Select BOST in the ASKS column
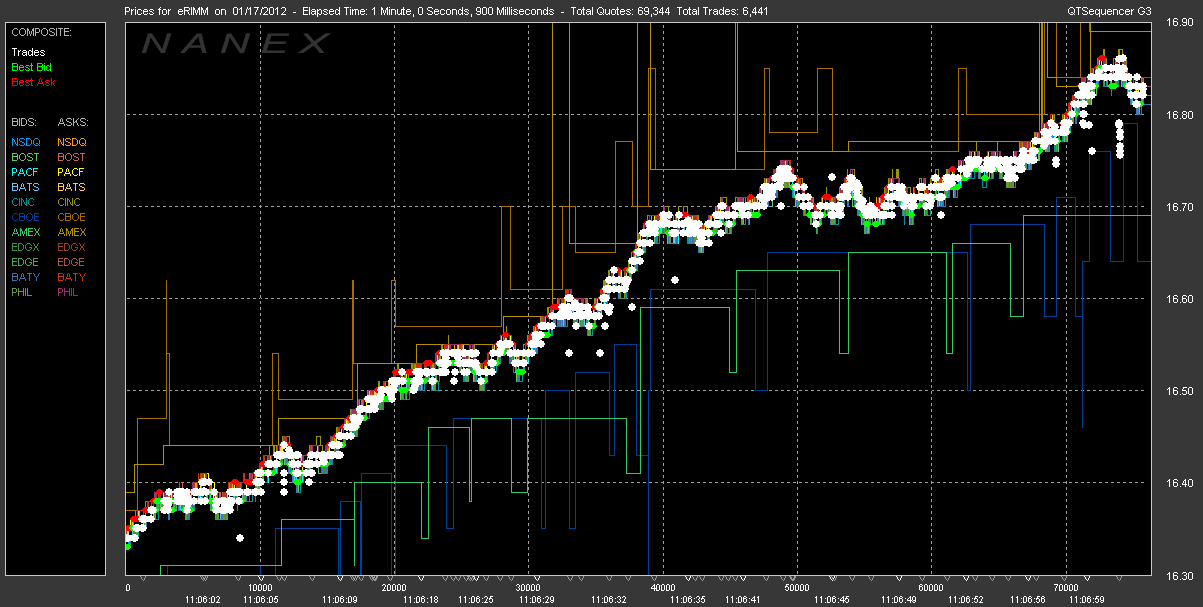Screen dimensions: 1203x607 [x=72, y=157]
